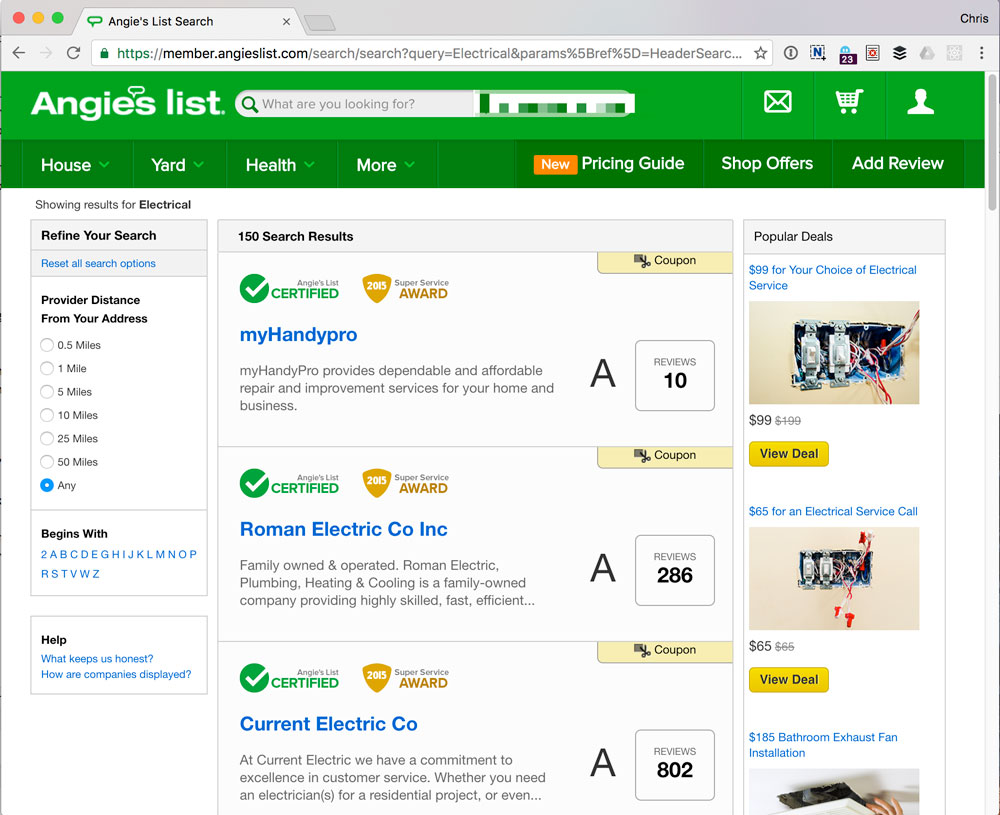Click the Angie's List logo

pyautogui.click(x=128, y=103)
